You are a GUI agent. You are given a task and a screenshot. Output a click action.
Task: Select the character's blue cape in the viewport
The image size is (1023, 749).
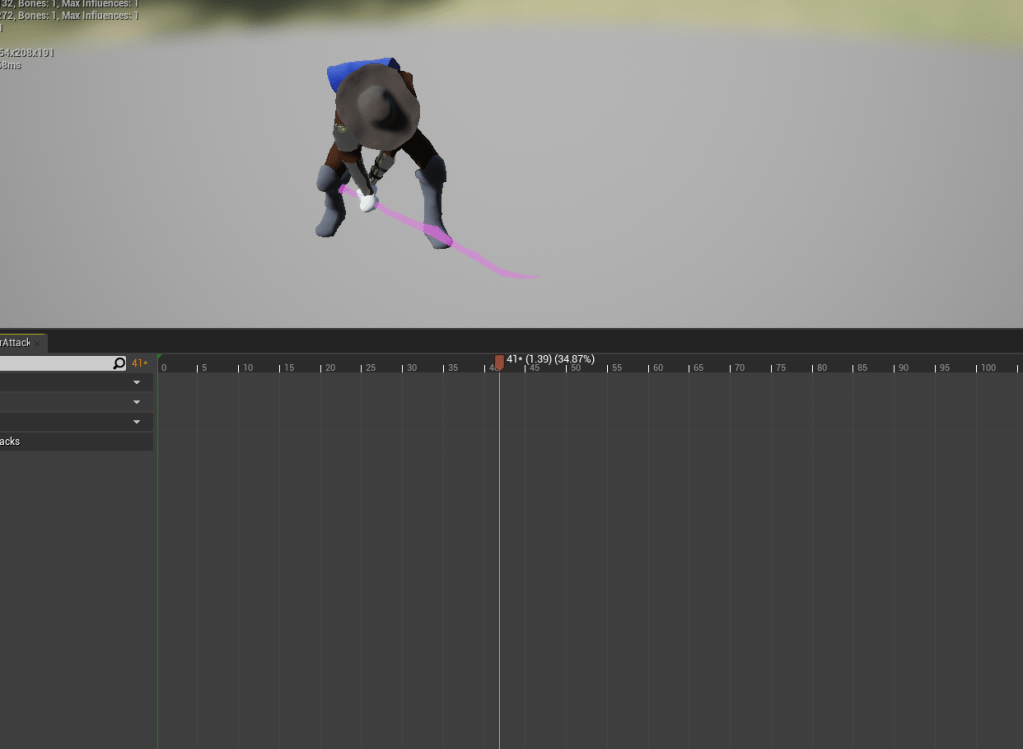pos(345,73)
